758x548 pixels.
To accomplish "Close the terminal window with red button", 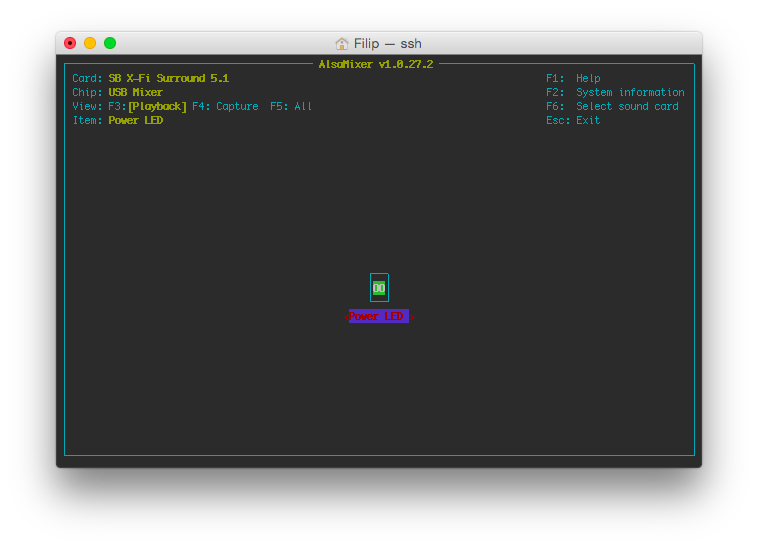I will (x=70, y=43).
